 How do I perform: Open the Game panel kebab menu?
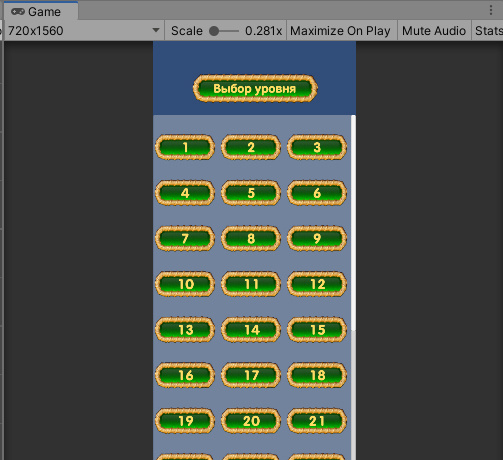point(491,10)
